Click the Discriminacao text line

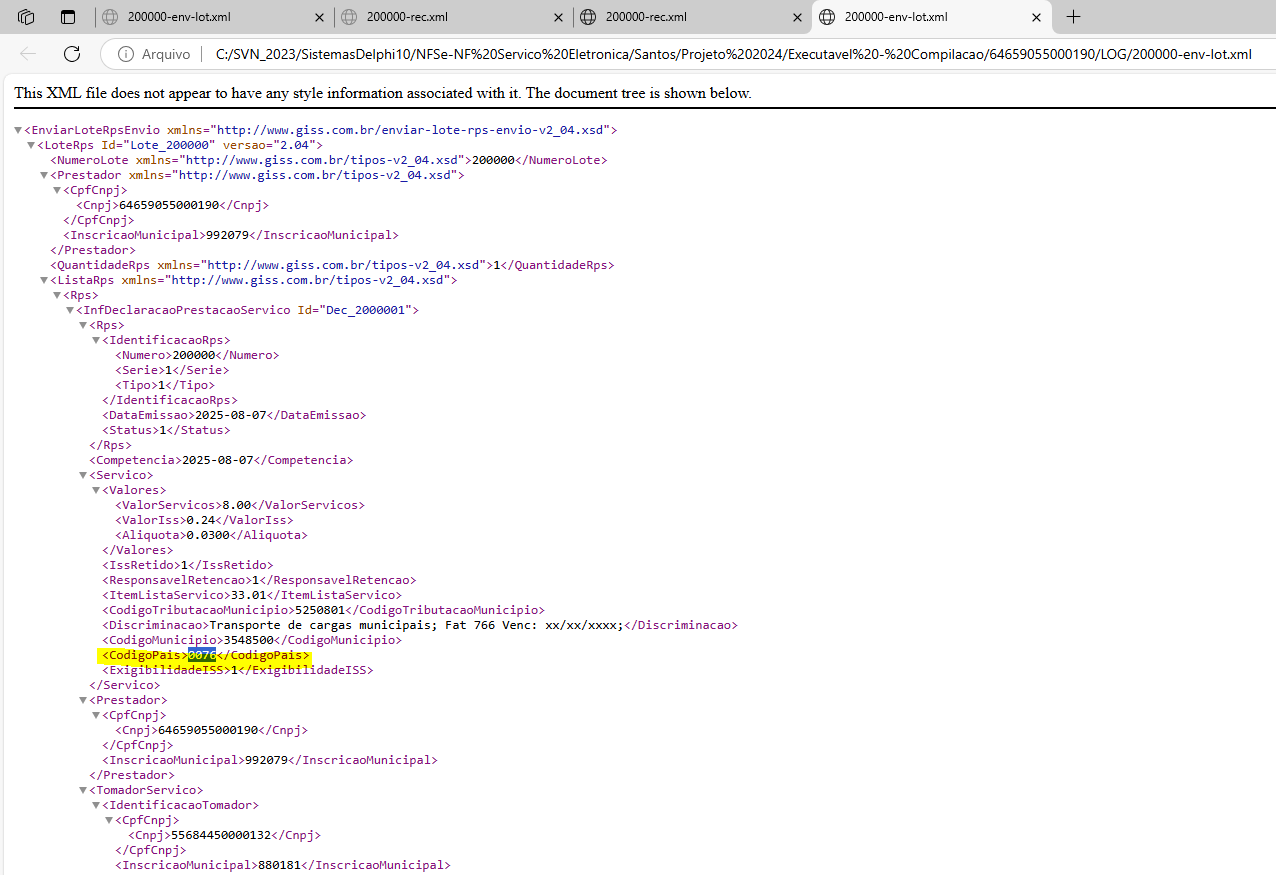420,625
